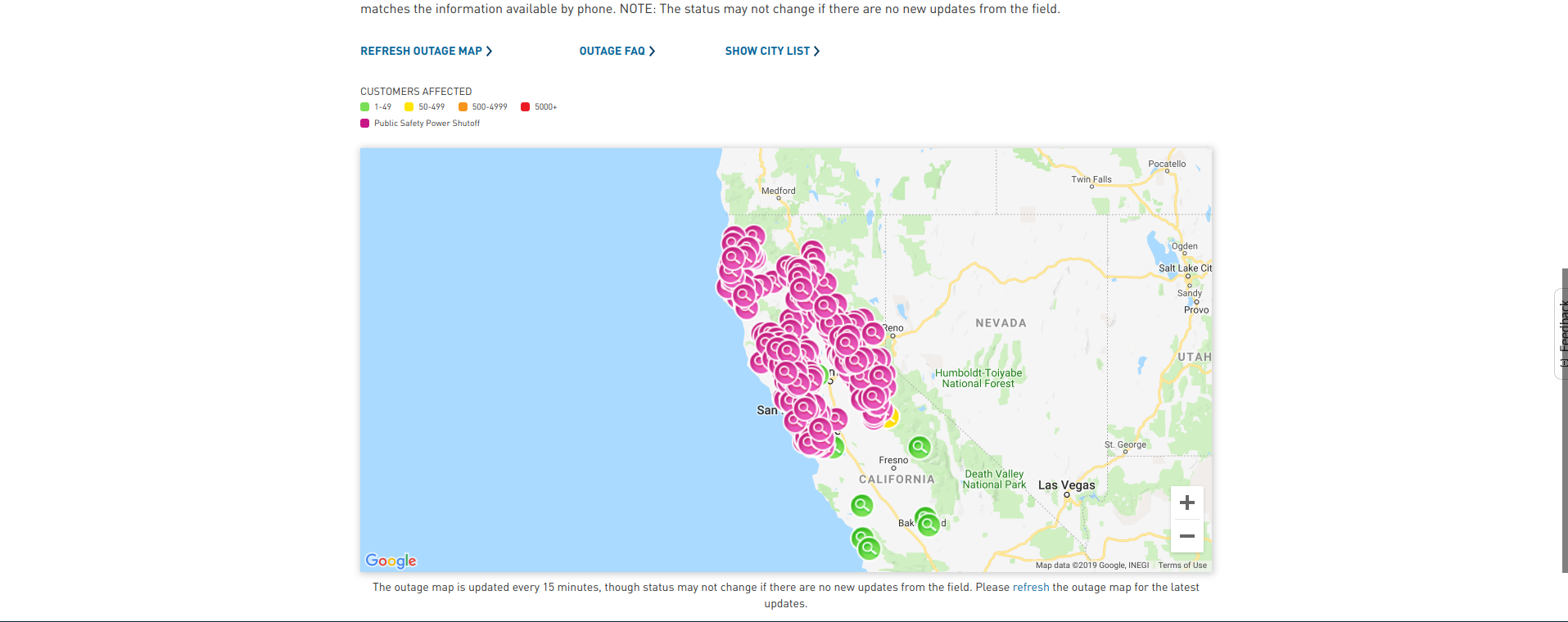Click the Google logo on map
This screenshot has width=1568, height=622.
tap(391, 561)
